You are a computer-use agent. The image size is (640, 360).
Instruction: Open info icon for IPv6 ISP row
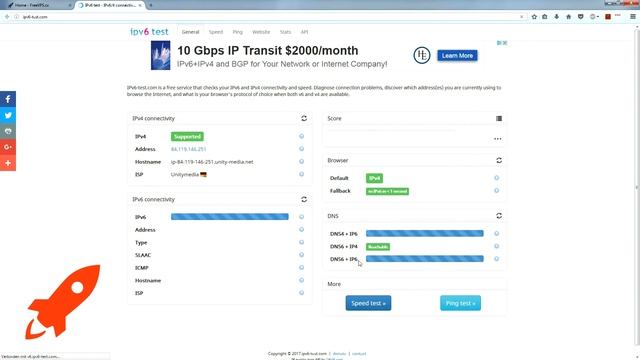tap(302, 293)
